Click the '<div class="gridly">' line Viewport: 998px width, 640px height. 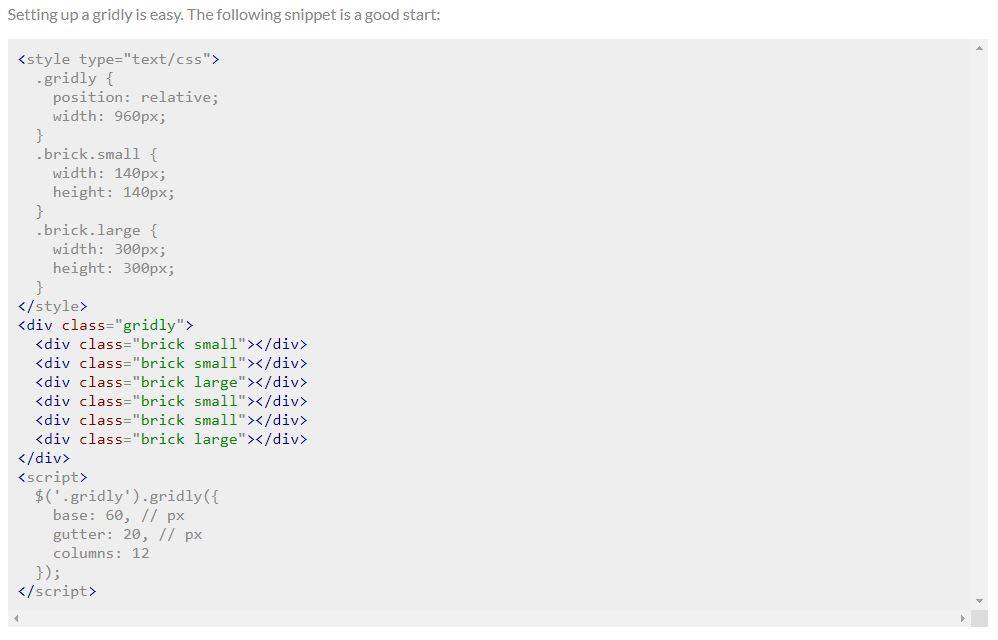(106, 325)
